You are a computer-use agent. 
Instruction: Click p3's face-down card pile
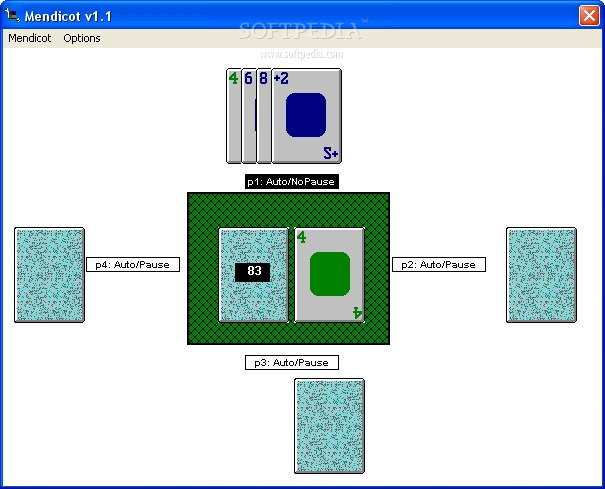pos(330,426)
